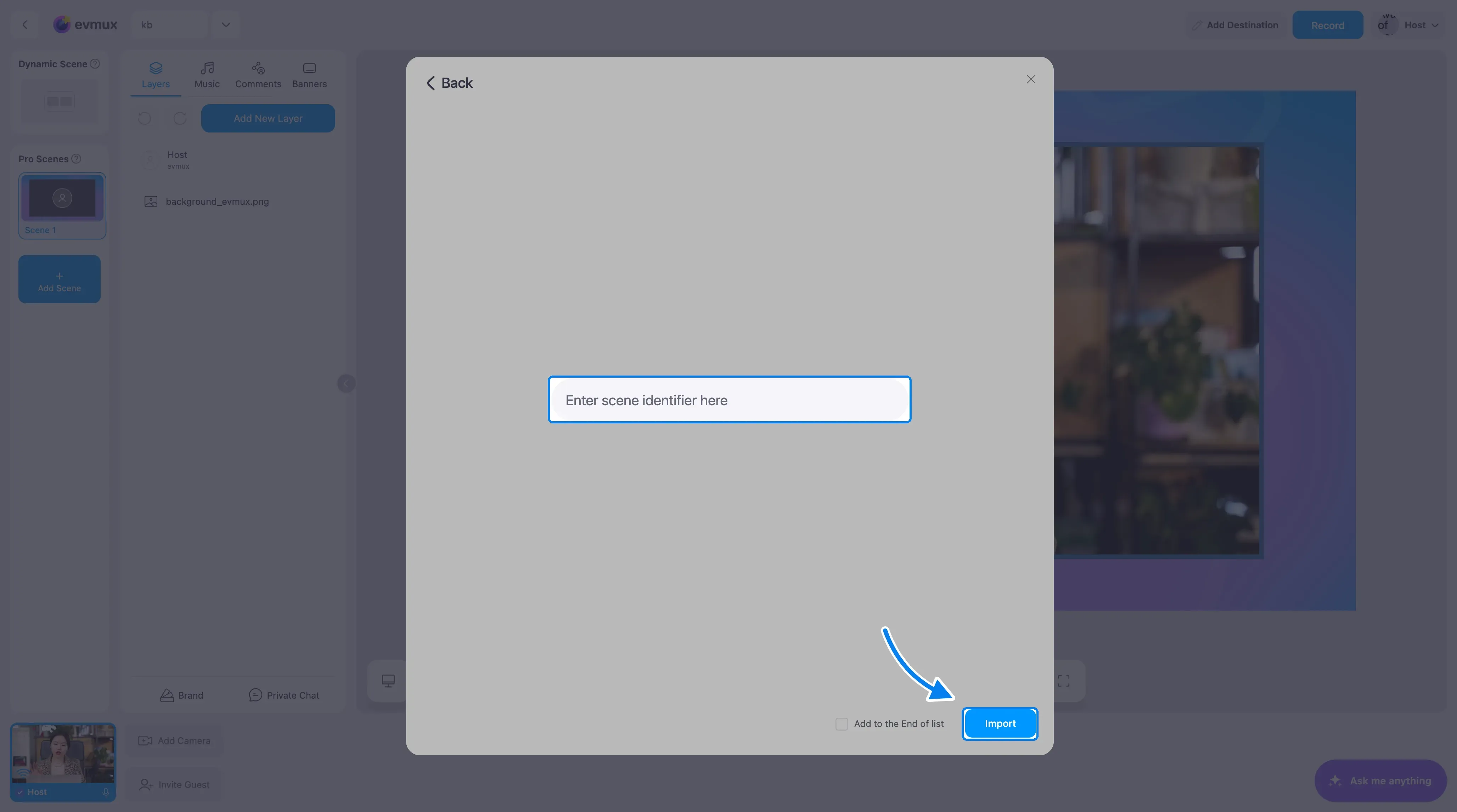The image size is (1457, 812).
Task: Open Ask me anything assistant
Action: click(1381, 781)
